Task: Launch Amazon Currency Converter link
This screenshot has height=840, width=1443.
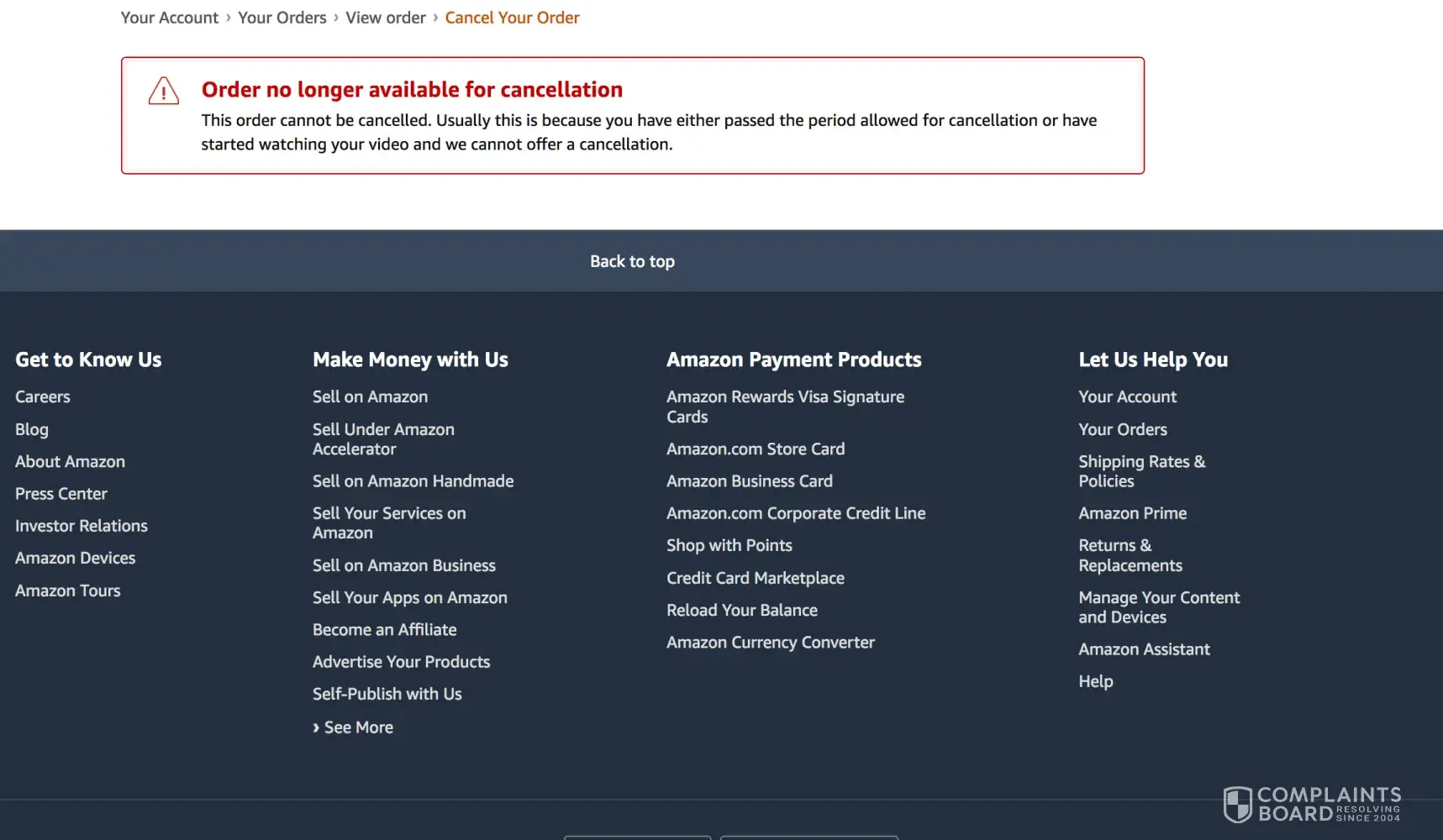Action: click(770, 643)
